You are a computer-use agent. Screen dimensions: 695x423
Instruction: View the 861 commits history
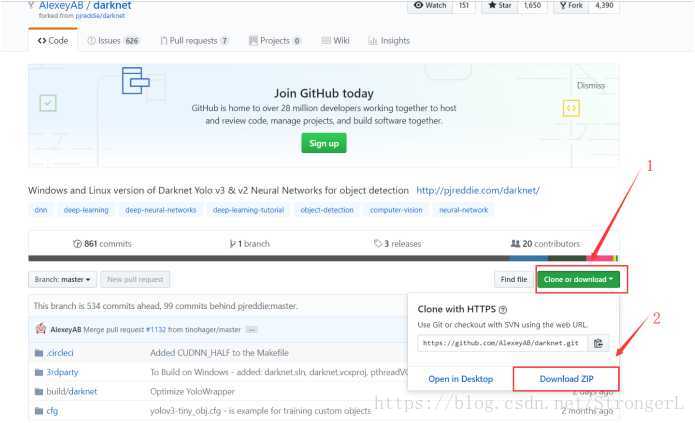pos(102,244)
